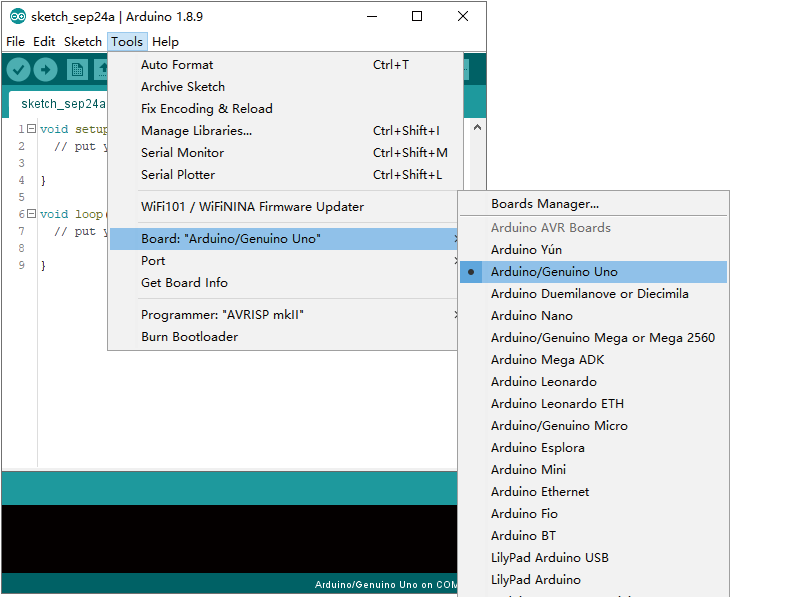Image resolution: width=793 pixels, height=597 pixels.
Task: Click line number 5 in the editor
Action: pyautogui.click(x=21, y=197)
